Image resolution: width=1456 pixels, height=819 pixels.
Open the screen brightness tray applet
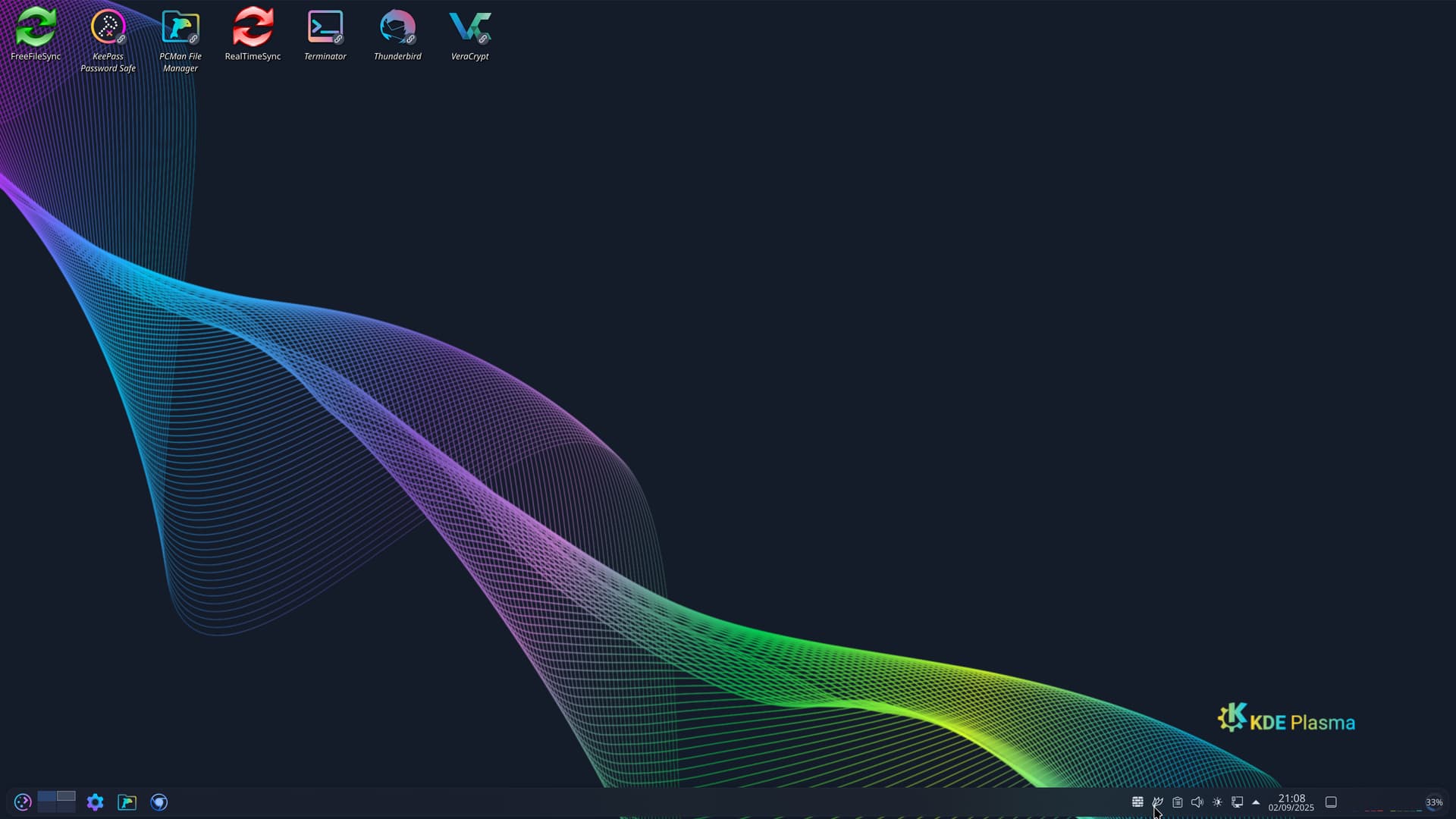point(1217,802)
